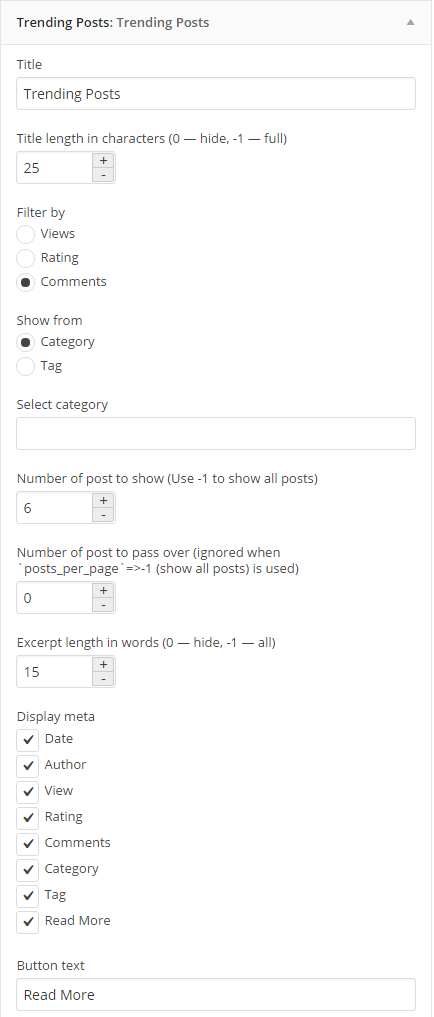The width and height of the screenshot is (434, 1017).
Task: Uncheck the Date meta checkbox
Action: (x=28, y=739)
